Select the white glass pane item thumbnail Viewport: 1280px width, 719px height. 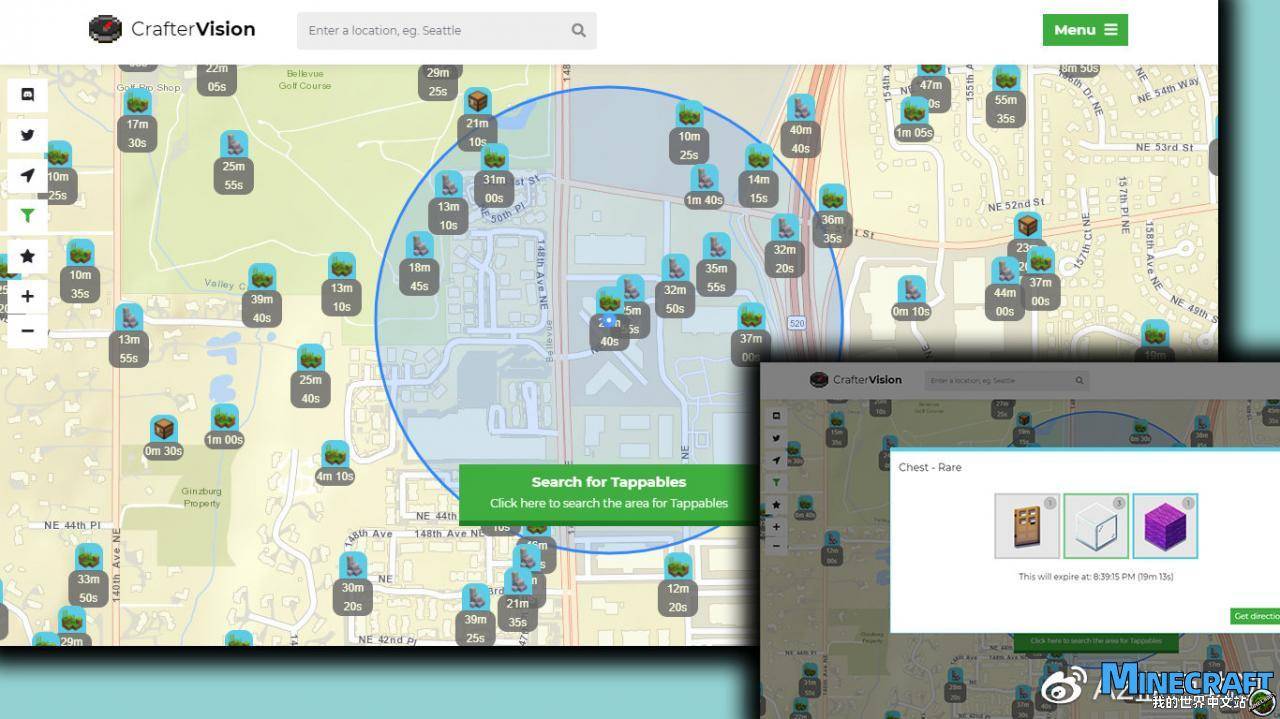point(1096,526)
